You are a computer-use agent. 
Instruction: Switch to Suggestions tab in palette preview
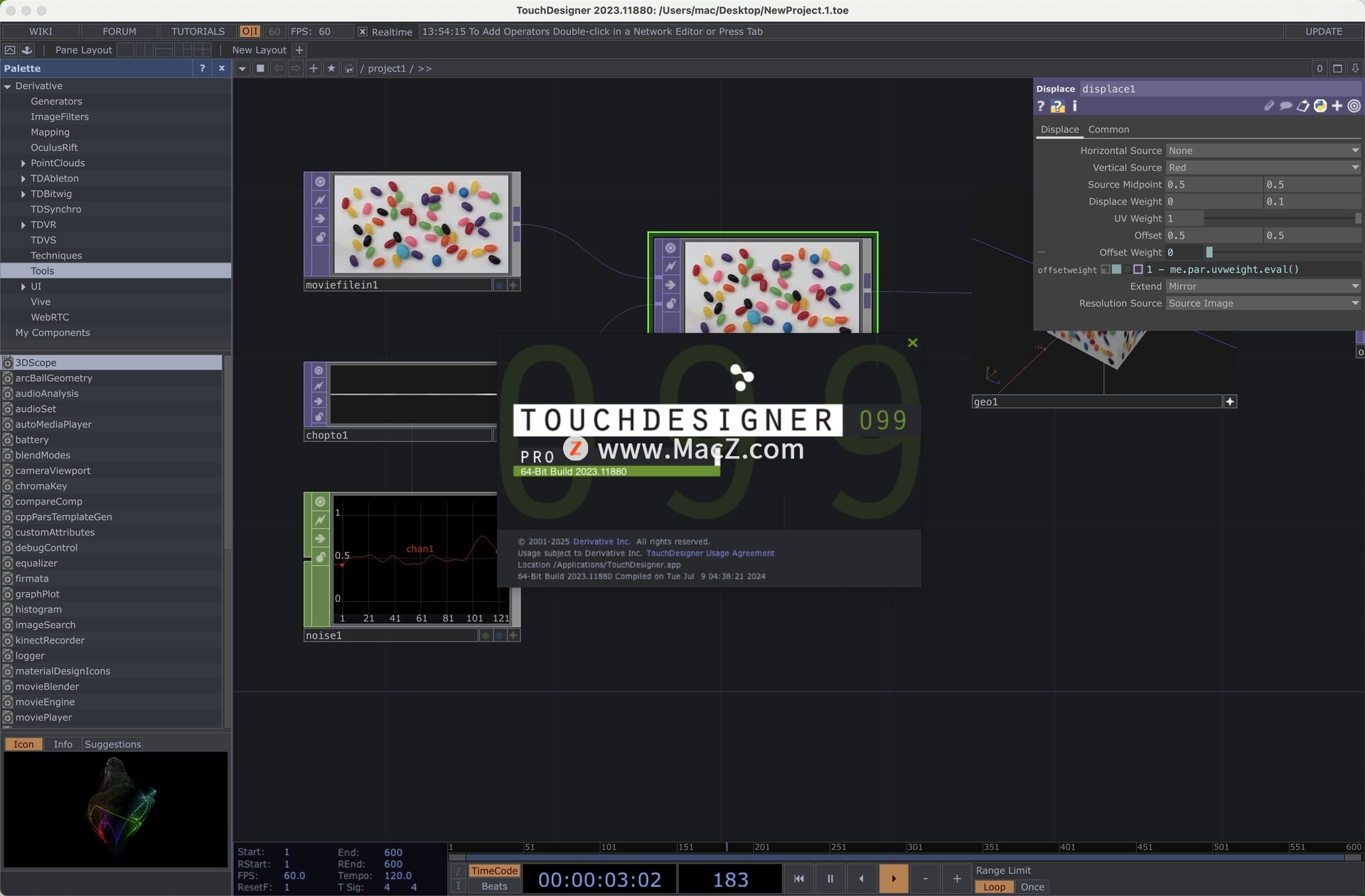pyautogui.click(x=112, y=744)
